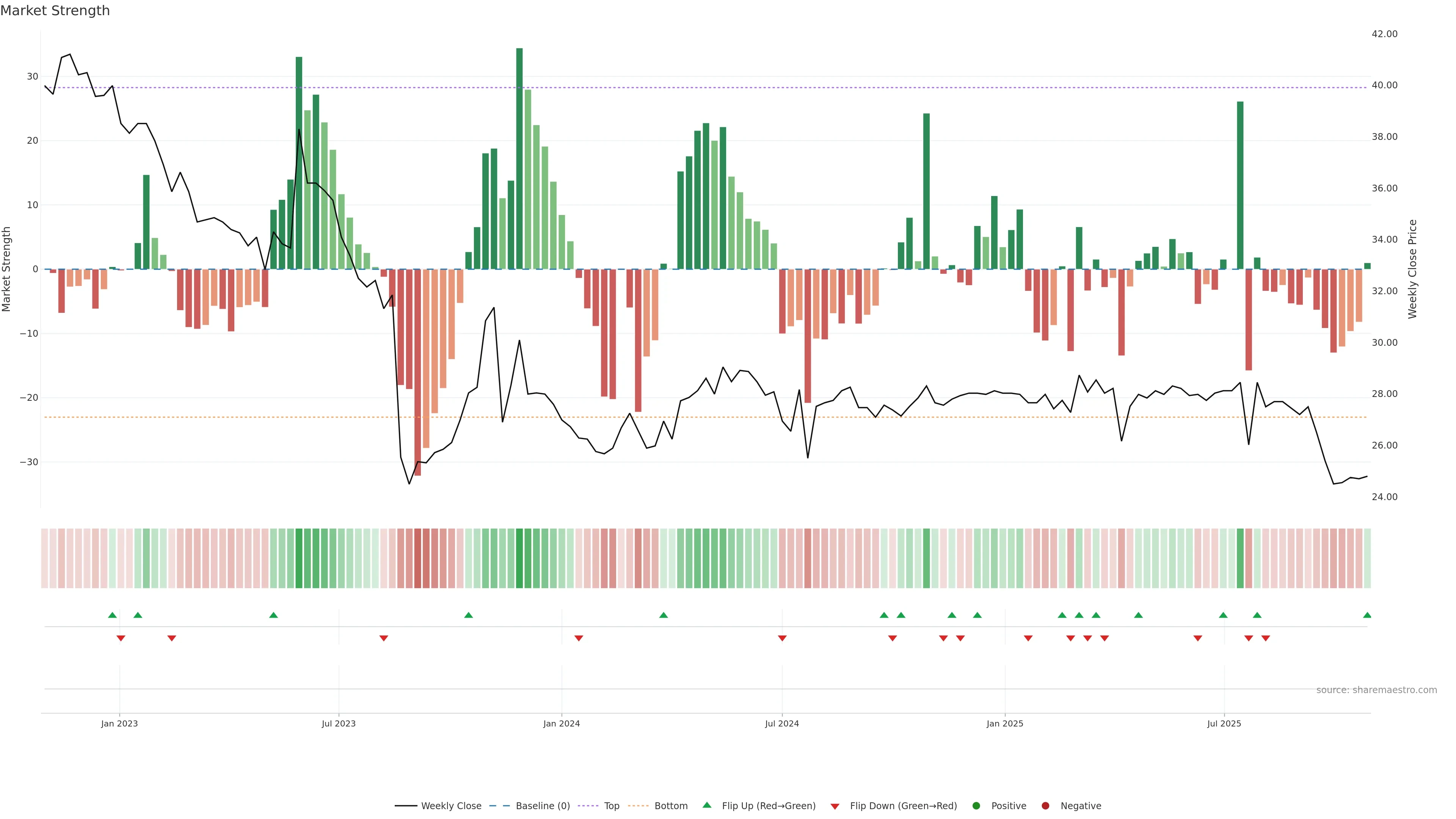The height and width of the screenshot is (819, 1456).
Task: Click the green Positive circle in legend
Action: coord(976,806)
